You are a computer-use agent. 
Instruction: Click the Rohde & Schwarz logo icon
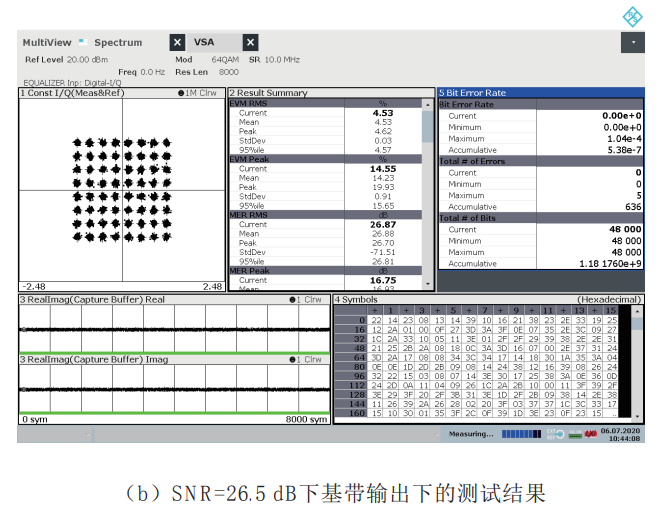click(634, 15)
